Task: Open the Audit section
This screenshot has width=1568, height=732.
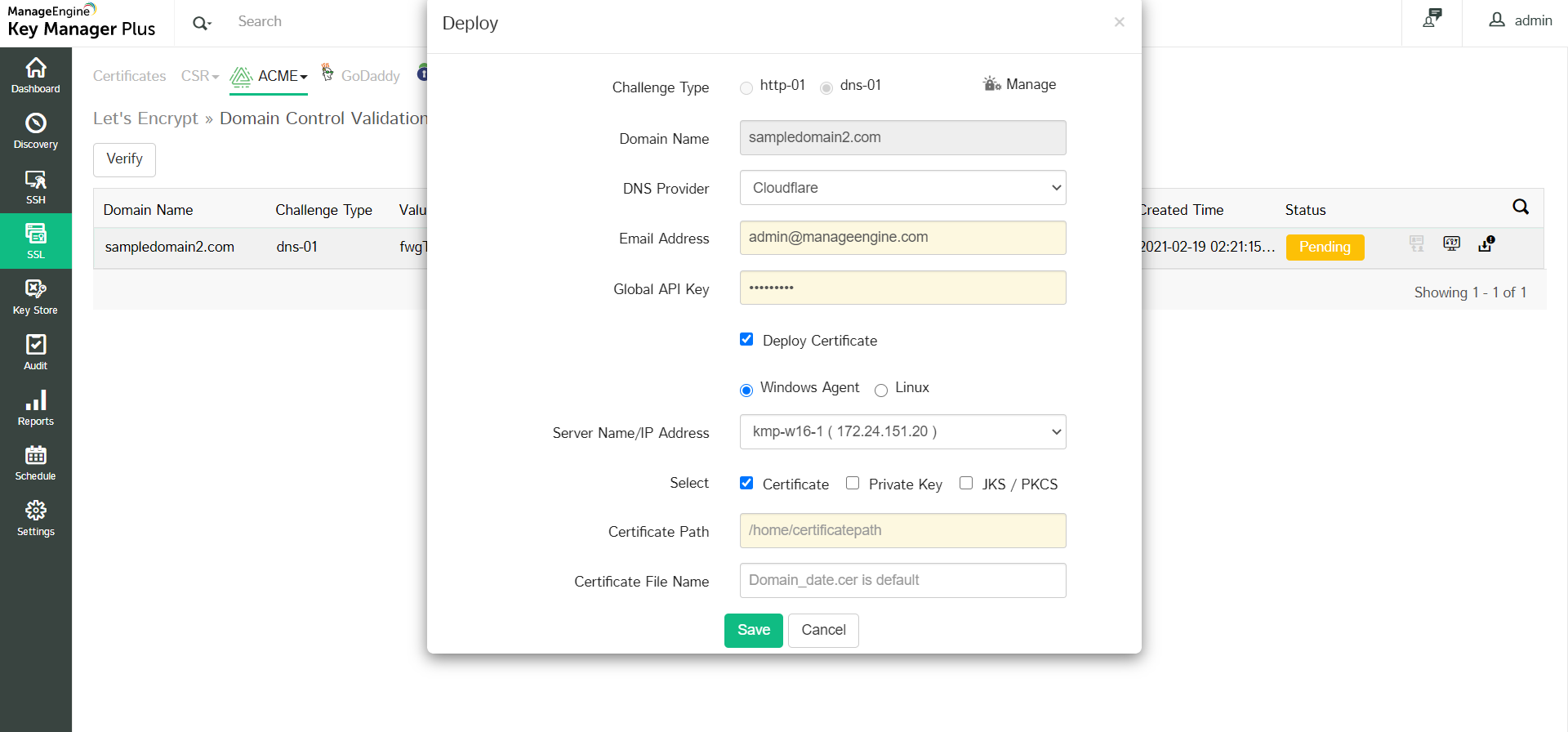Action: (36, 352)
